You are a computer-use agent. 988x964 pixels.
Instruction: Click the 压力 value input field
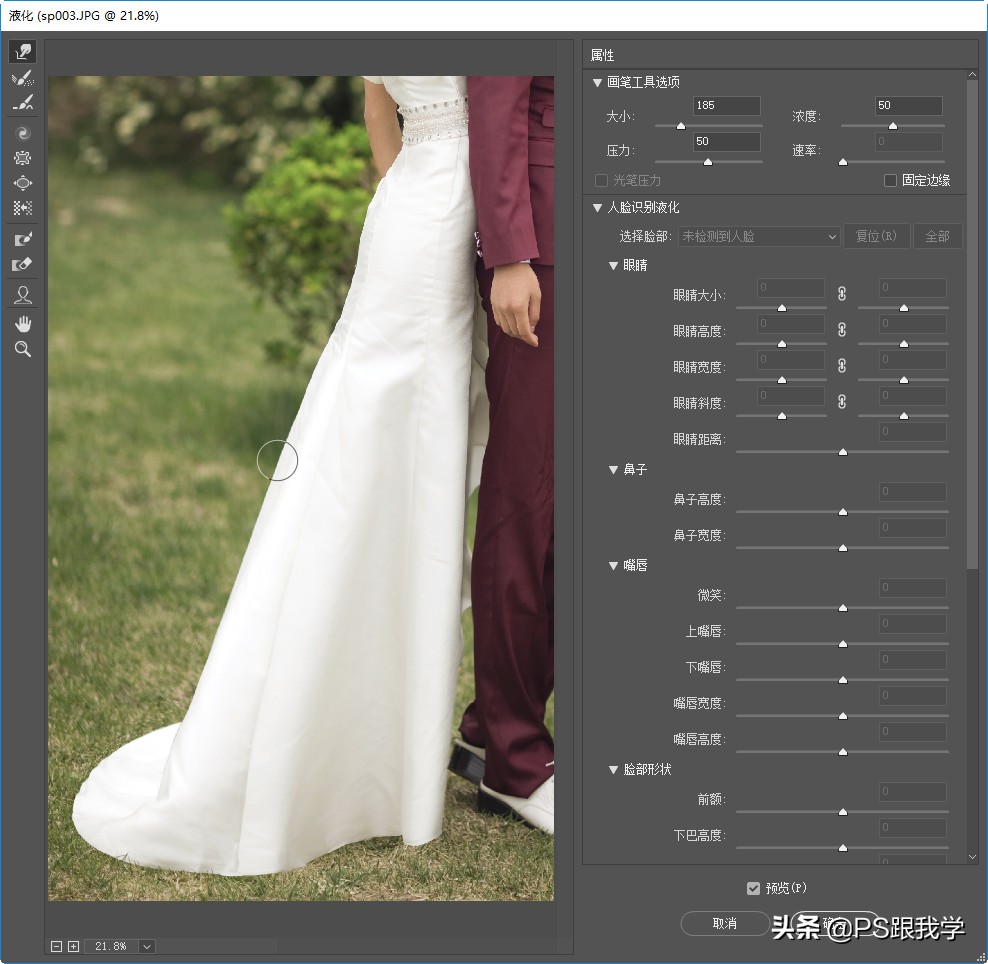pos(727,142)
